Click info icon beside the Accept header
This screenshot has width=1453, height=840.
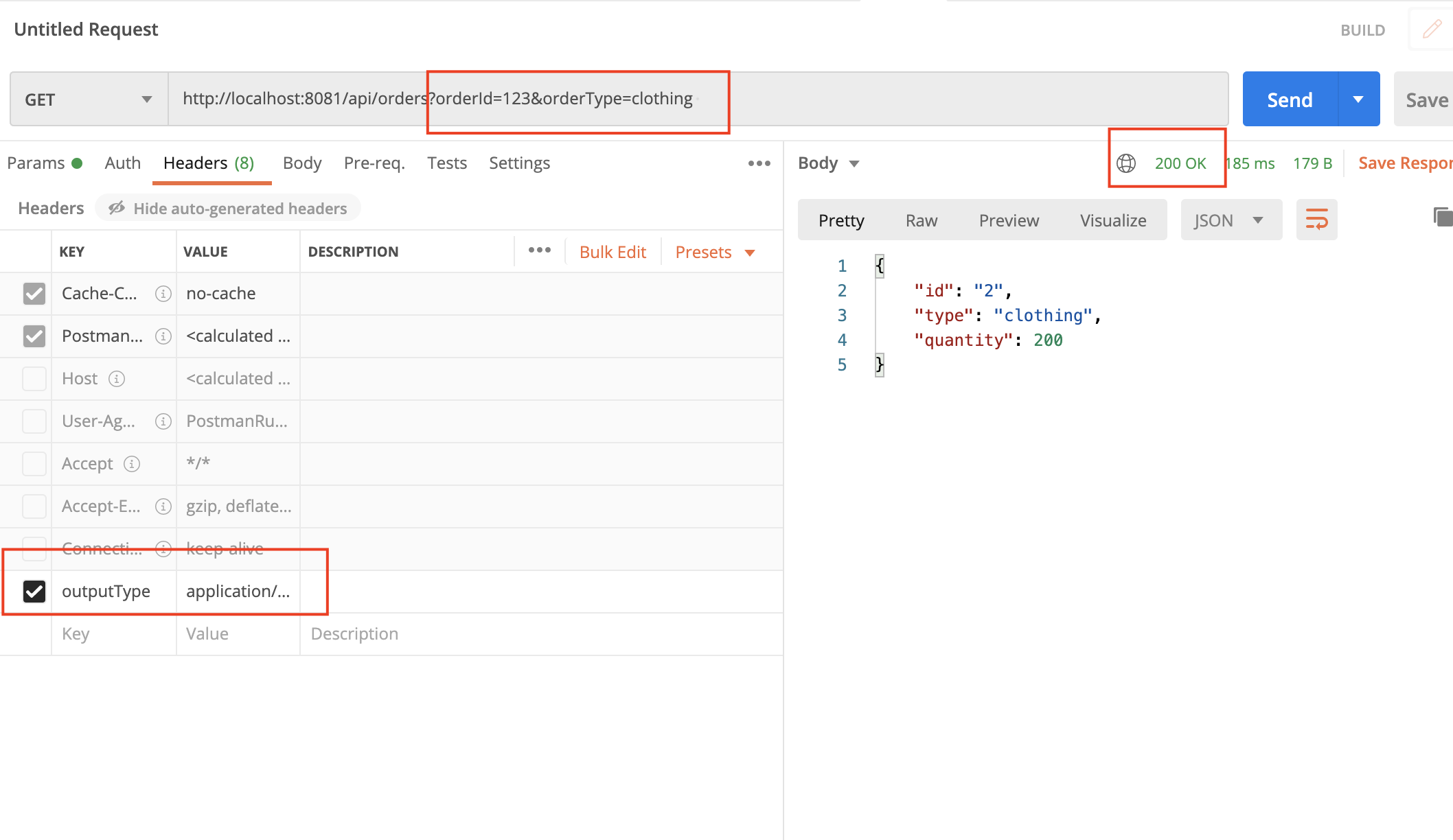pos(132,464)
